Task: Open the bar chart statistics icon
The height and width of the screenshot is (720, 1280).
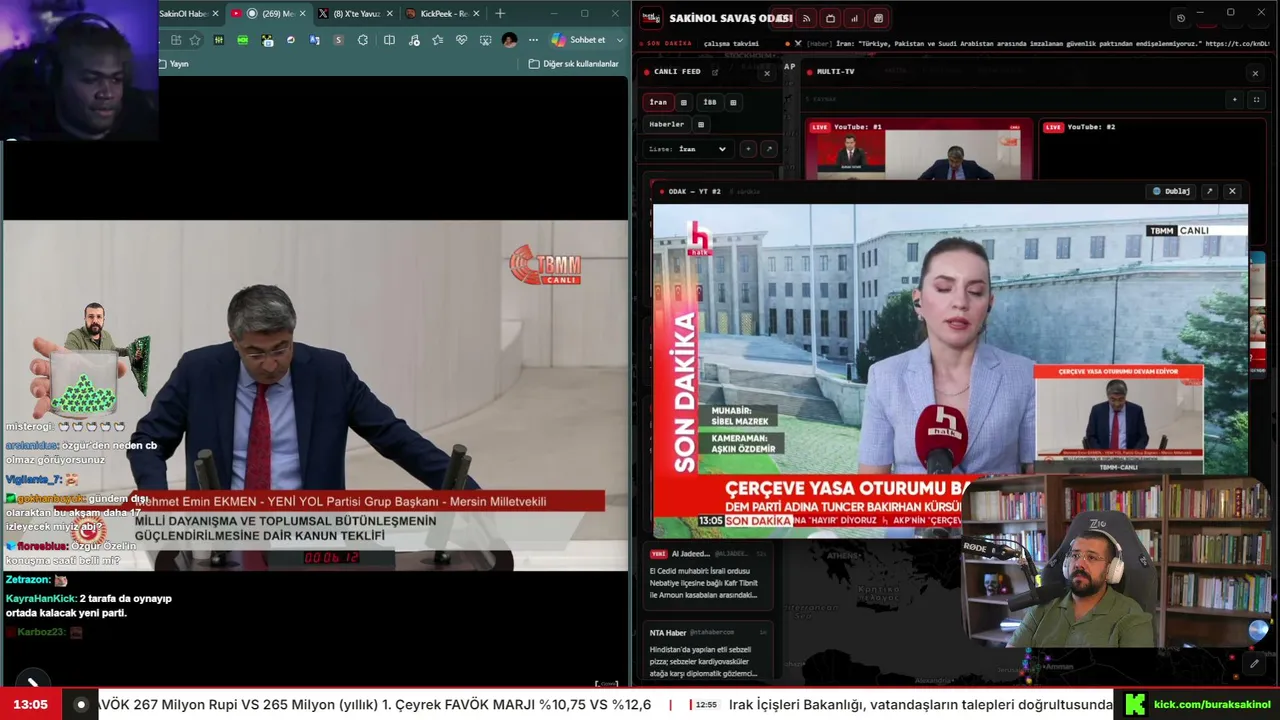Action: click(855, 18)
